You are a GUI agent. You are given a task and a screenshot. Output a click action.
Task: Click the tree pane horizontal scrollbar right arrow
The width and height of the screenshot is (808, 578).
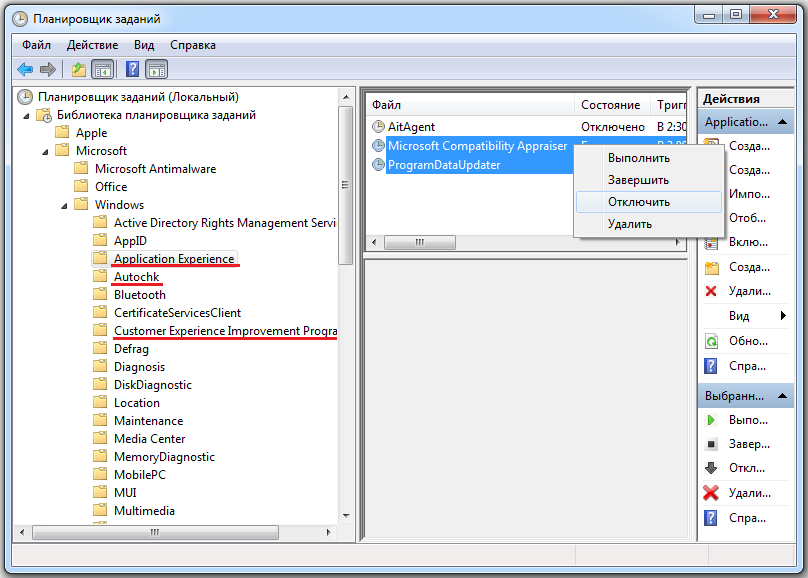pos(329,532)
